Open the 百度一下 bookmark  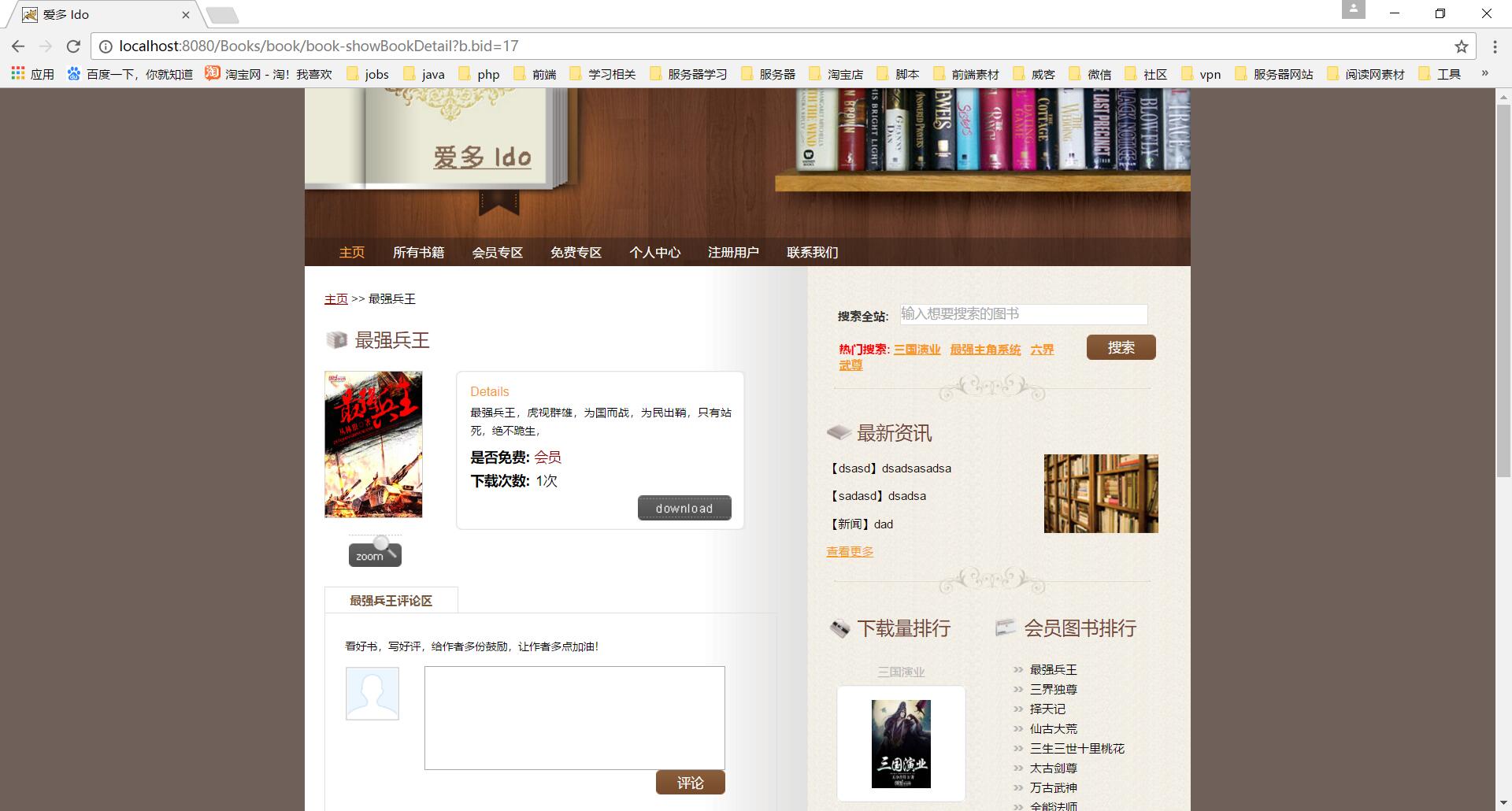coord(130,74)
